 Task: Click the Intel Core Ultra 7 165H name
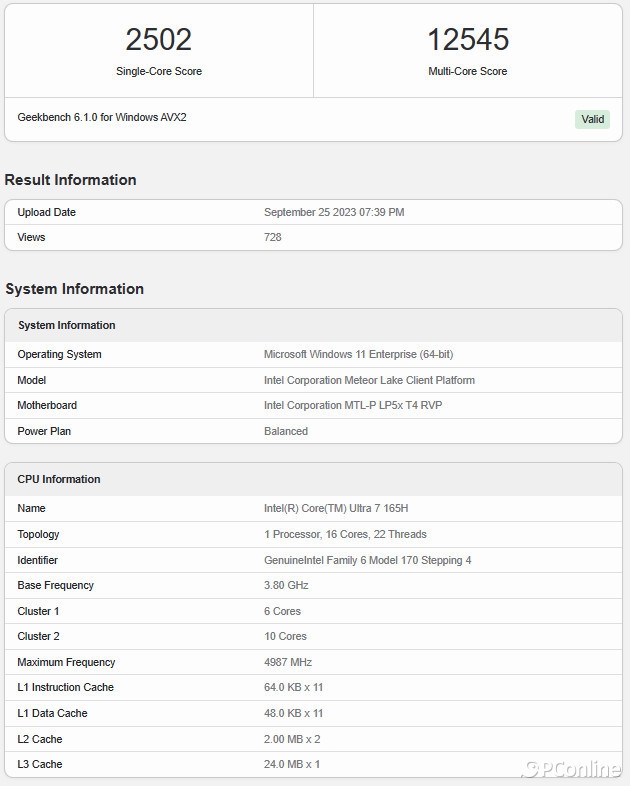(x=339, y=509)
